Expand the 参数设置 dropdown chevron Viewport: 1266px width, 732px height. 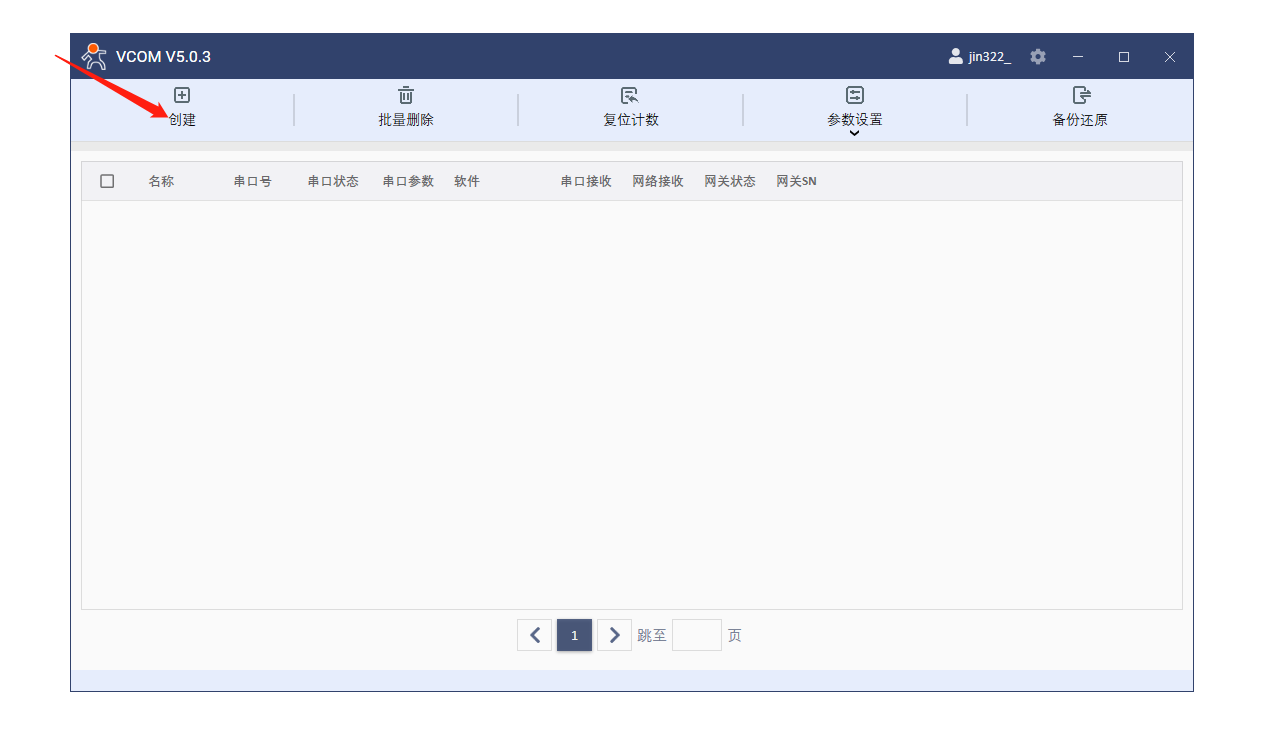854,133
